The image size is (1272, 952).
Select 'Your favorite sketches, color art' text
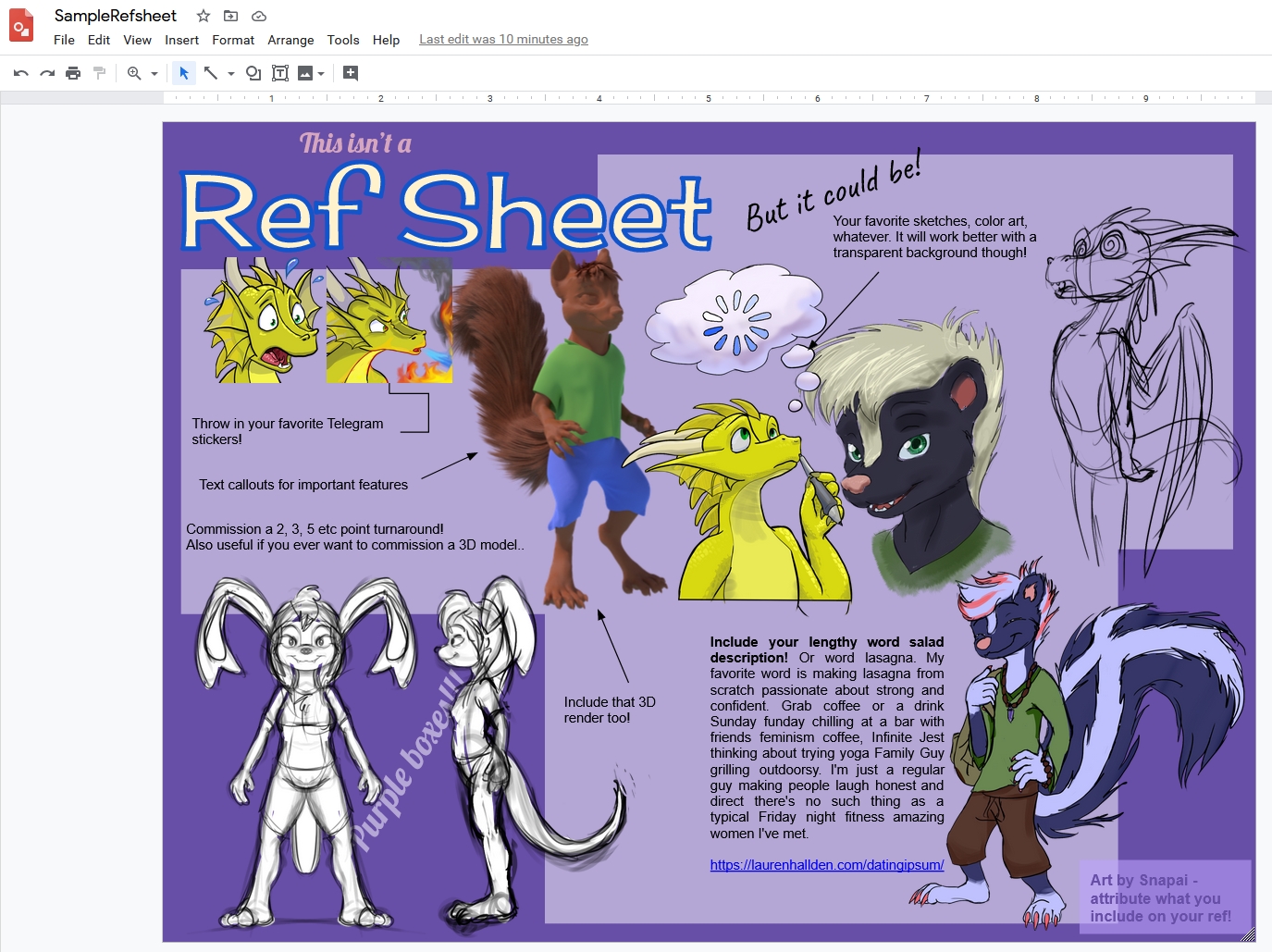point(934,237)
